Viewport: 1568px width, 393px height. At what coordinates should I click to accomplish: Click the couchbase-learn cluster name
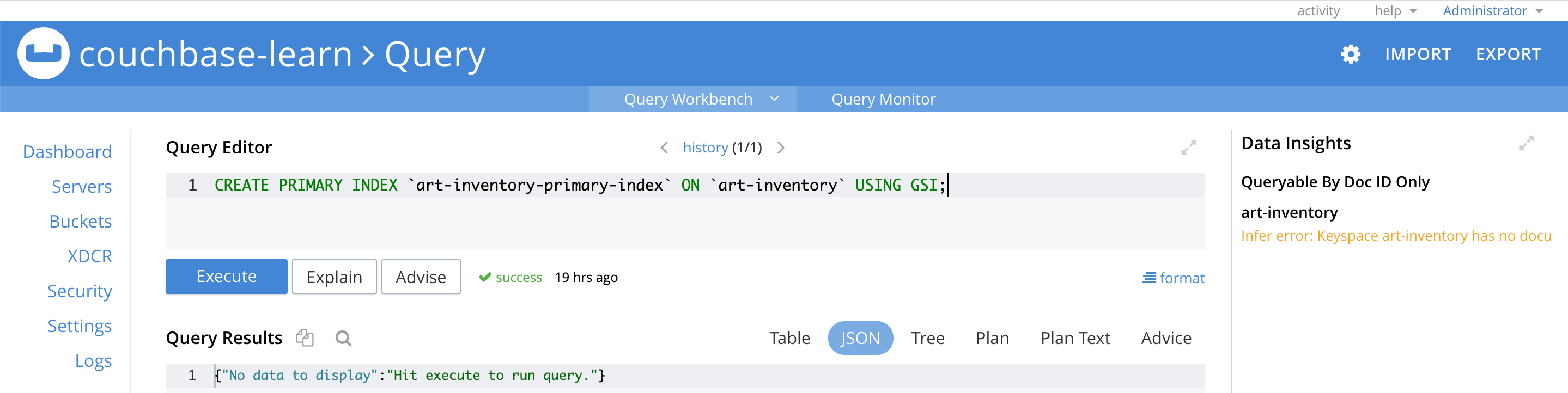click(216, 54)
